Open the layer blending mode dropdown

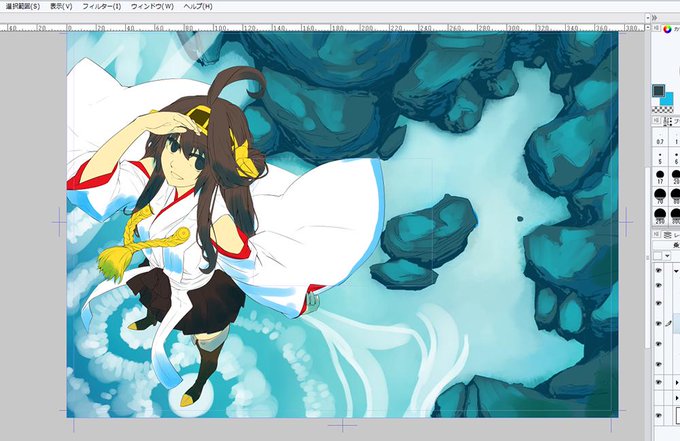pyautogui.click(x=667, y=245)
